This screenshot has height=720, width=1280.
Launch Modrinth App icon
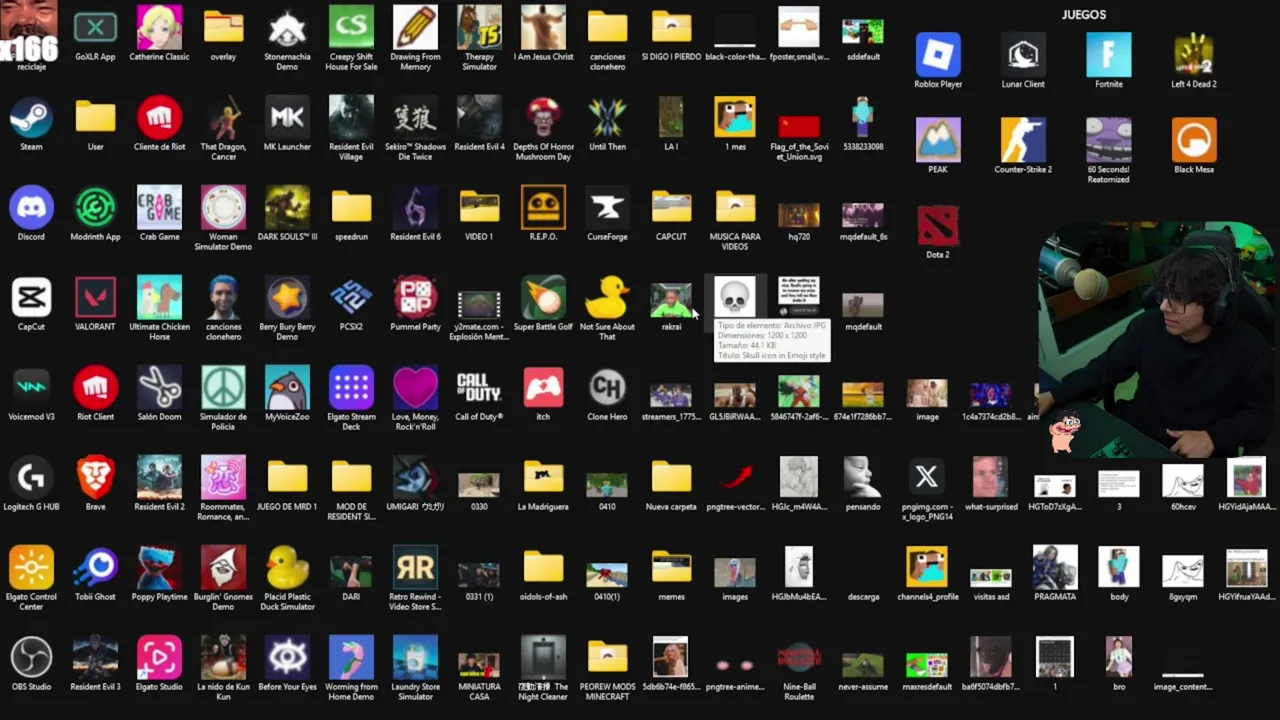tap(95, 208)
